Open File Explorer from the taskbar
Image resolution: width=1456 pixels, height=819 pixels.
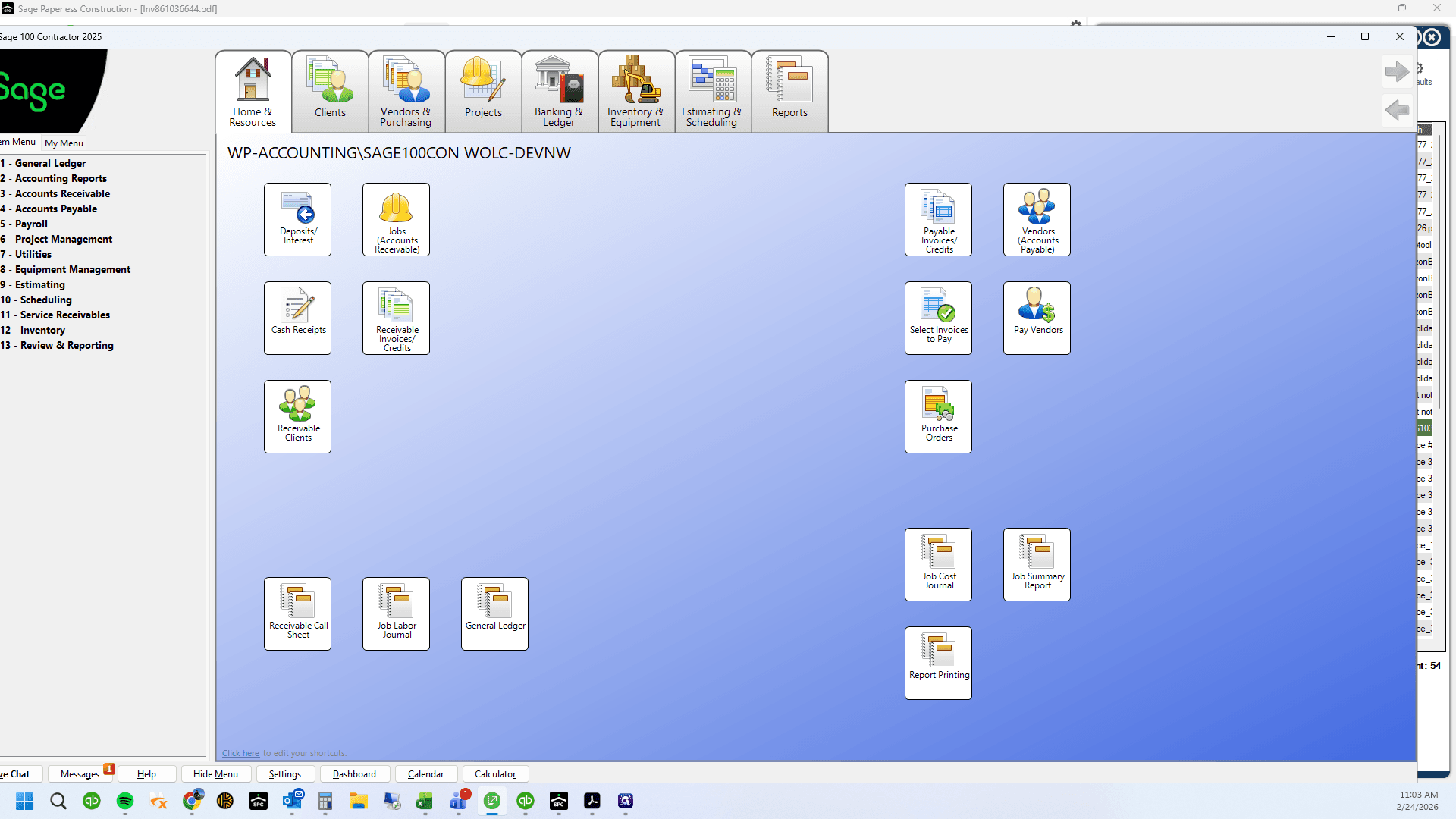pos(359,801)
